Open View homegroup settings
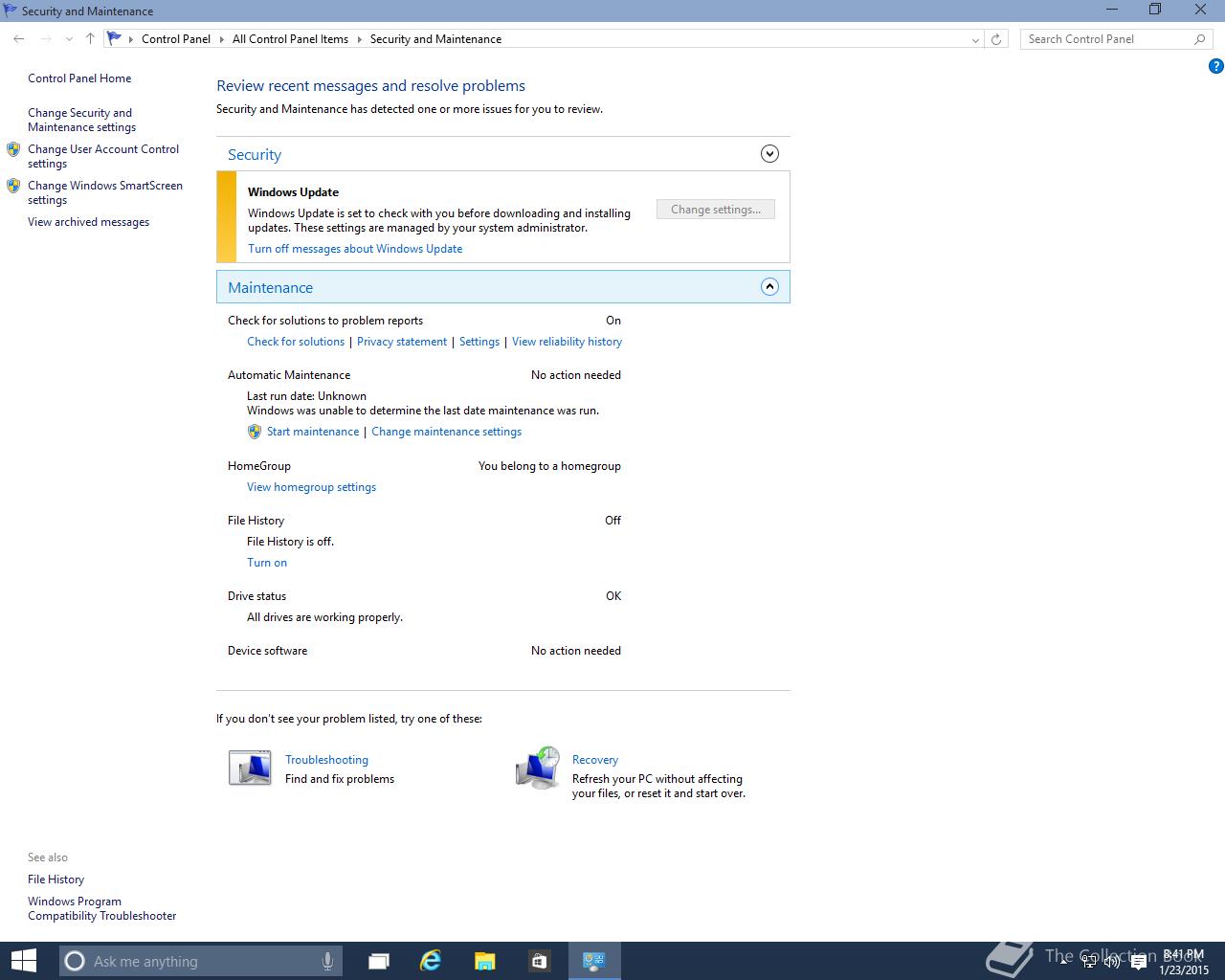Screen dimensions: 1225x980 pos(311,487)
